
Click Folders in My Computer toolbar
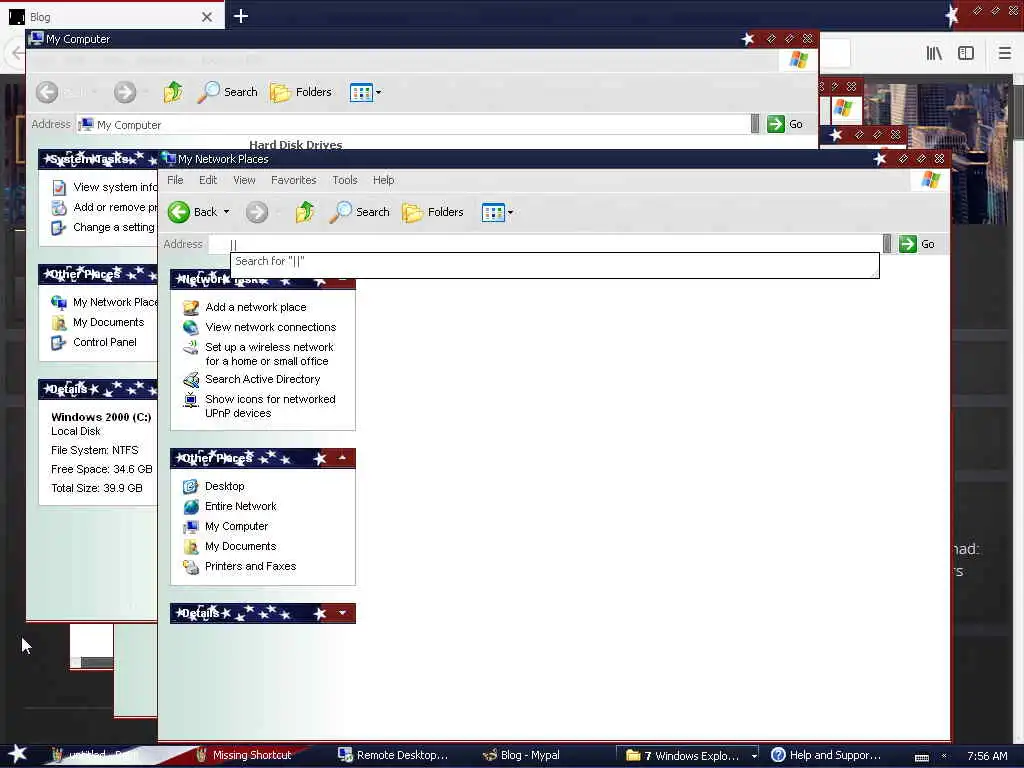[301, 92]
